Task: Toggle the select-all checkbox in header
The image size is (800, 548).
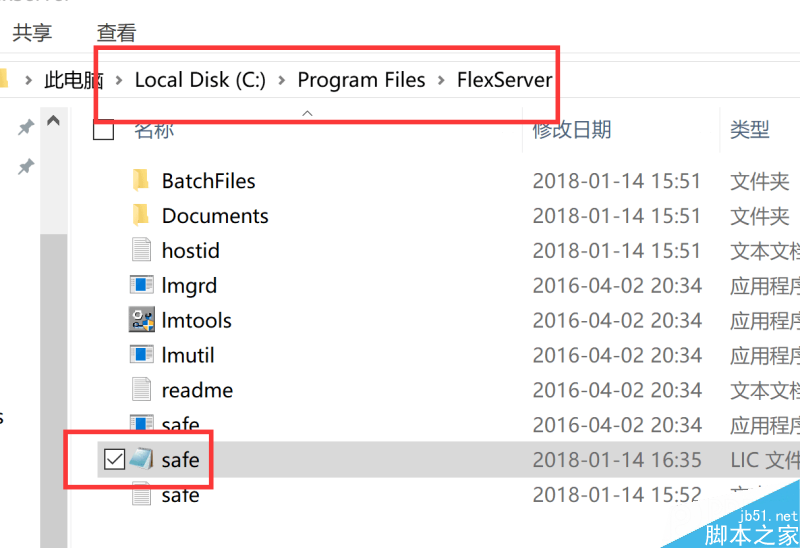Action: click(104, 130)
